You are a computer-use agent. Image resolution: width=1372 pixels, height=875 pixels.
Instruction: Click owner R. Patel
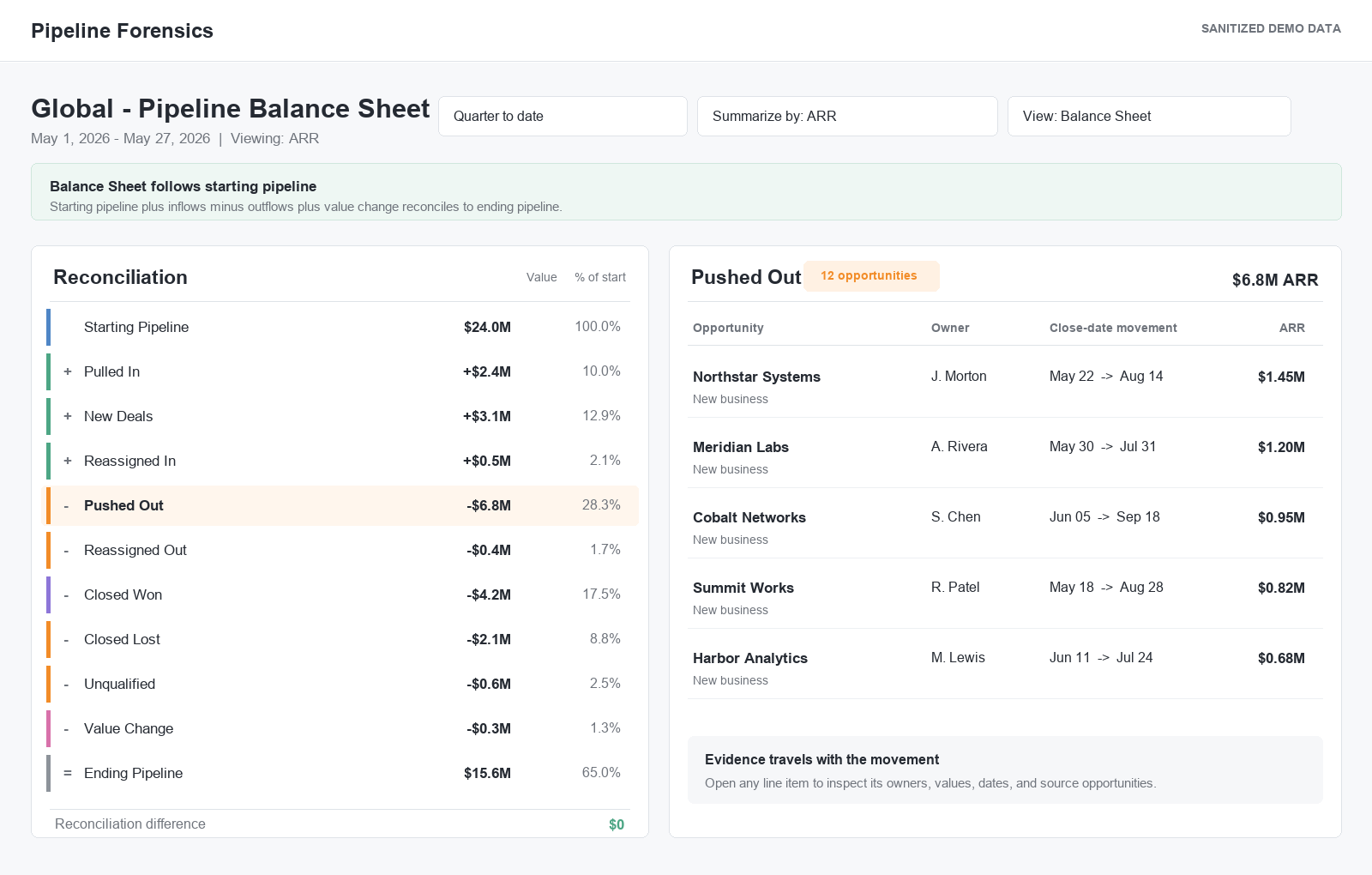[x=955, y=587]
